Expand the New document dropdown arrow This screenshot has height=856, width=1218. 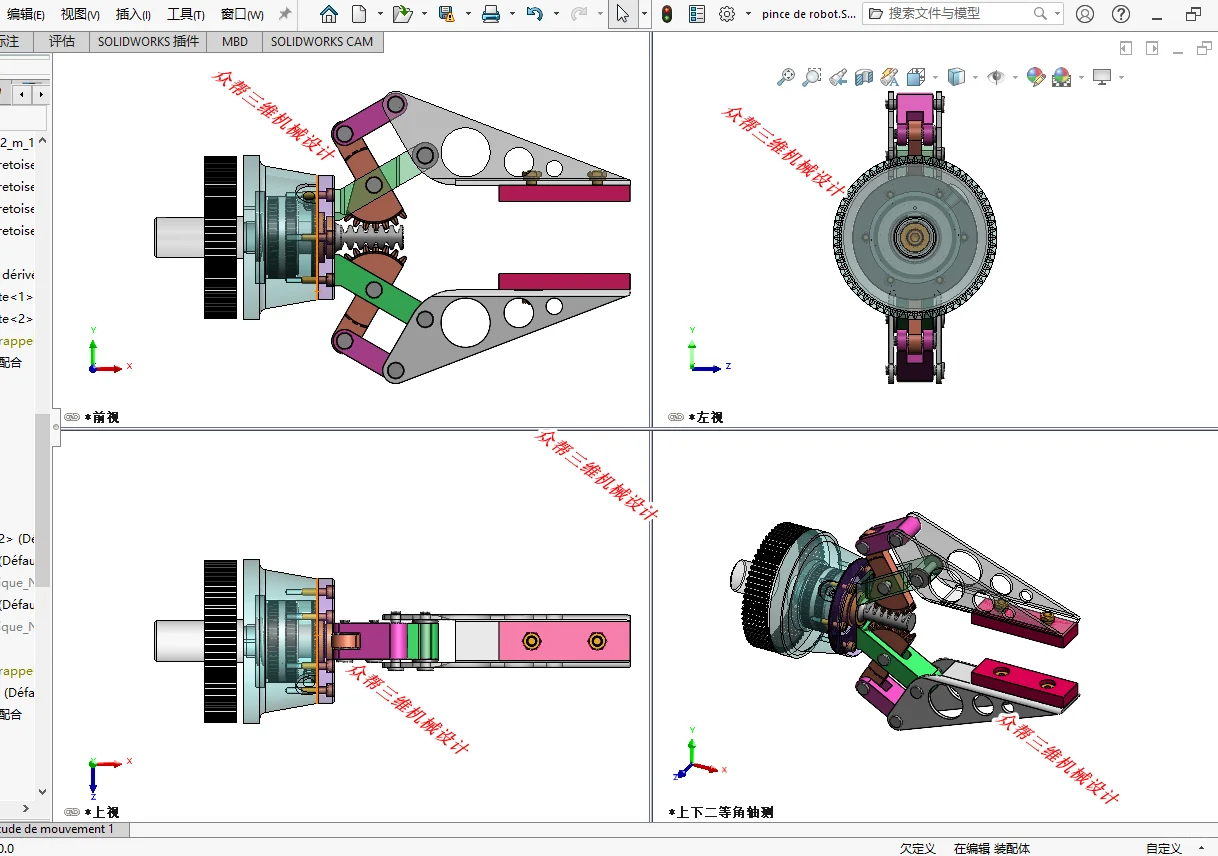click(380, 14)
